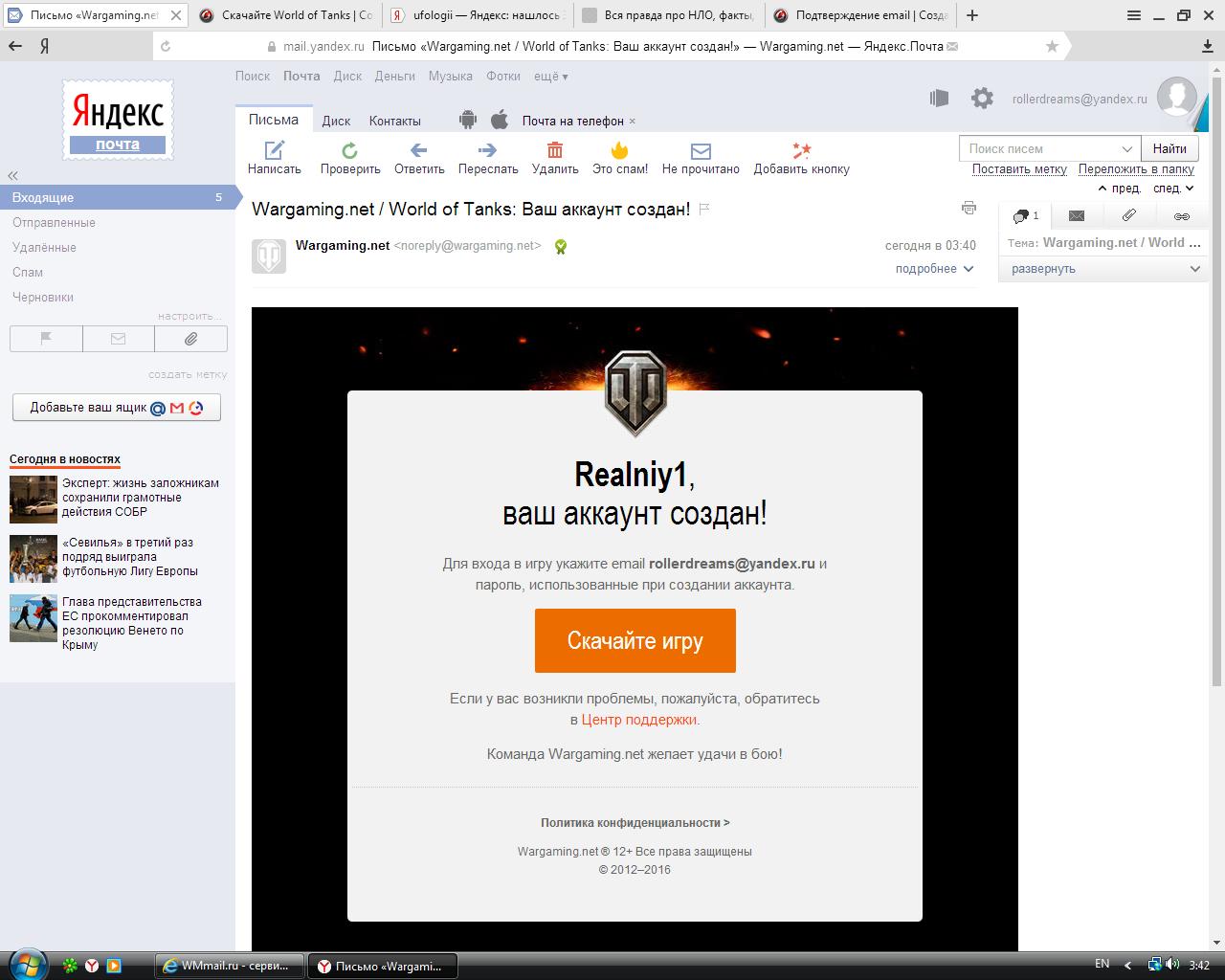
Task: Open browser downloads arrow icon
Action: 1208,46
